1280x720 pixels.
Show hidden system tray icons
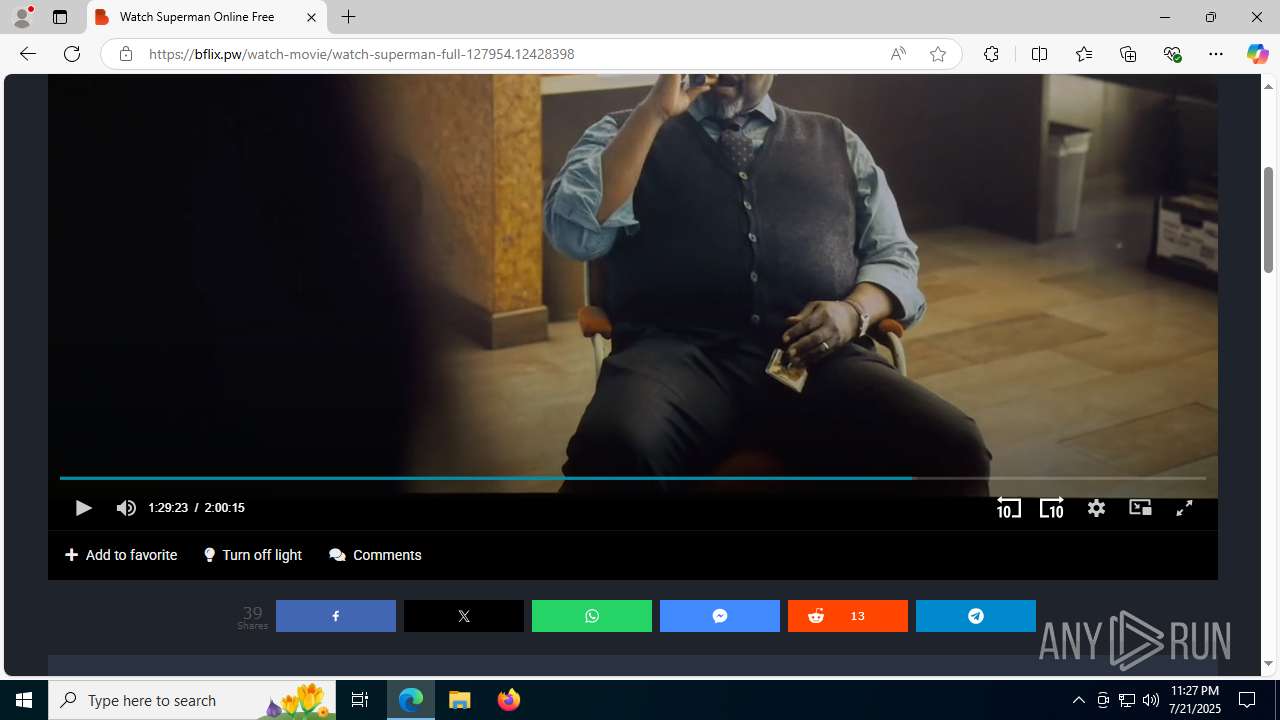click(x=1078, y=700)
